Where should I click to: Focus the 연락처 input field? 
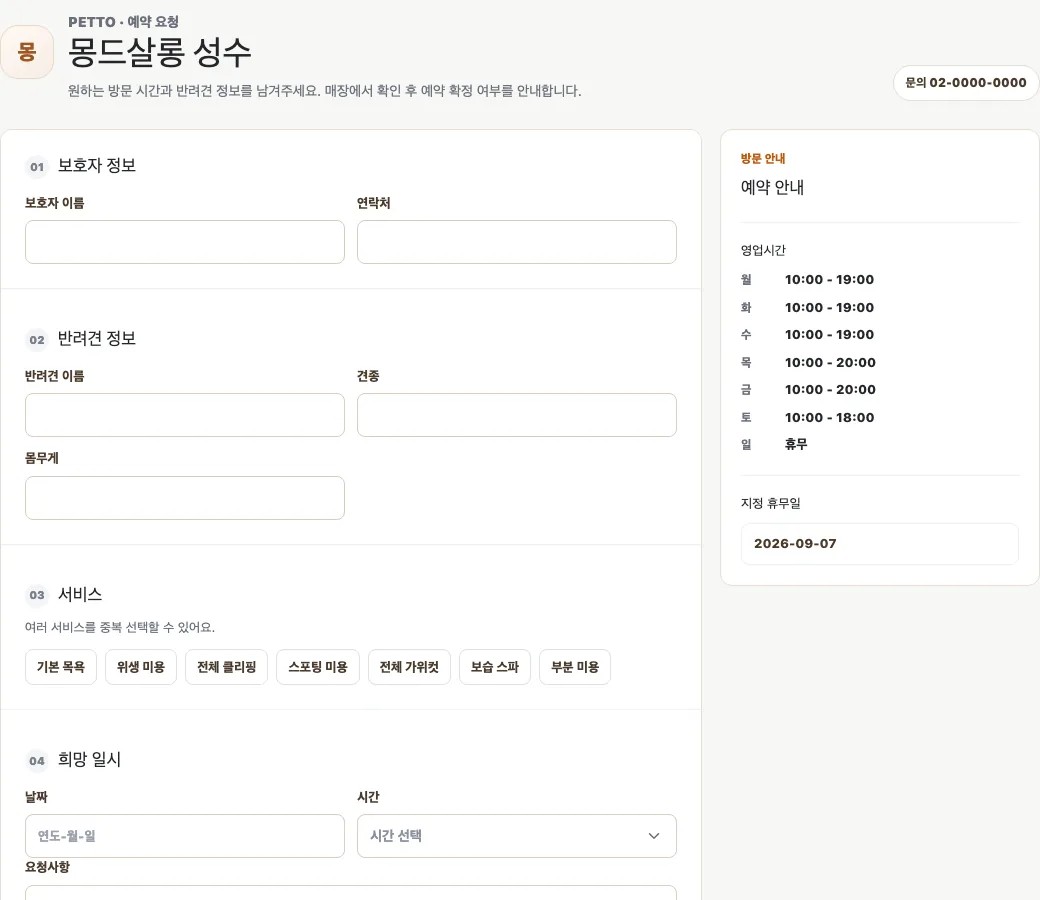517,242
